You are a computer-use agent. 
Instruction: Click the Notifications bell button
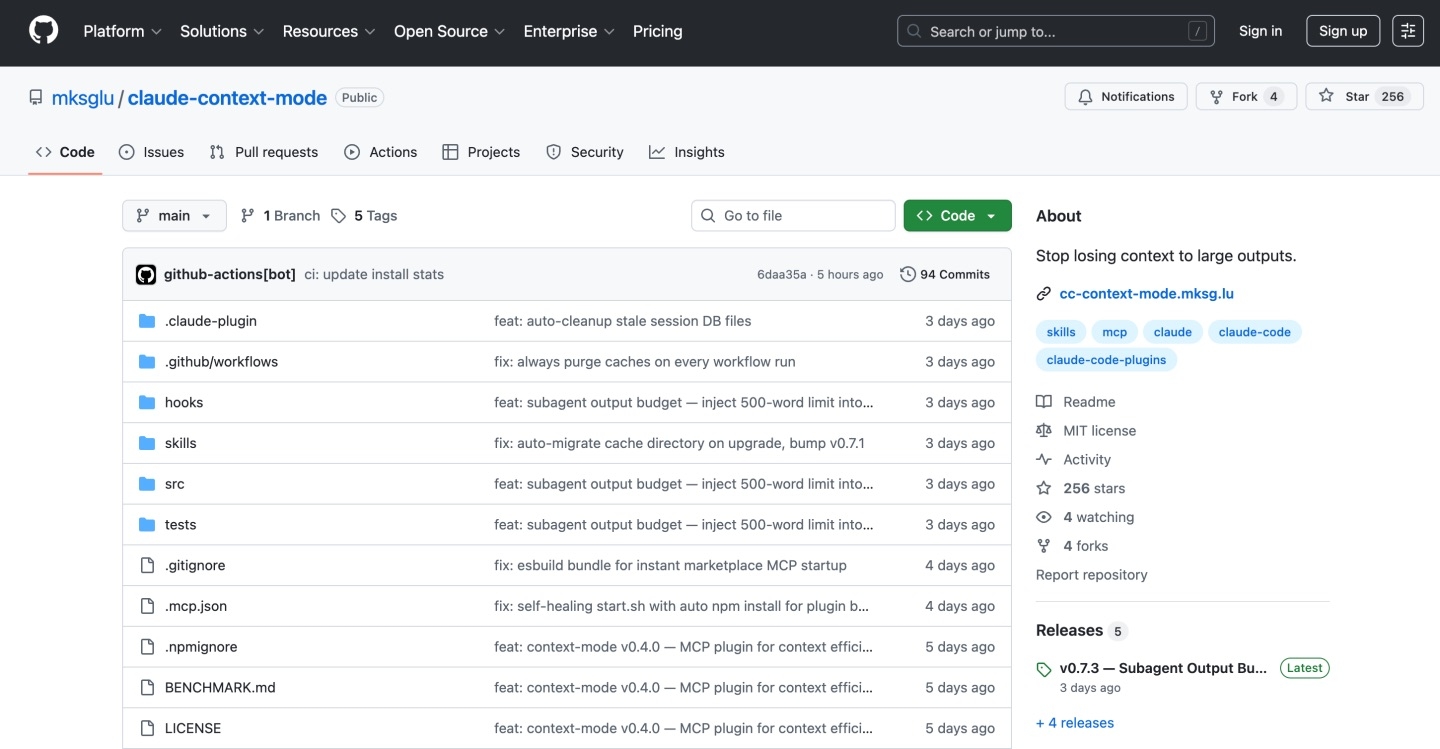coord(1126,97)
